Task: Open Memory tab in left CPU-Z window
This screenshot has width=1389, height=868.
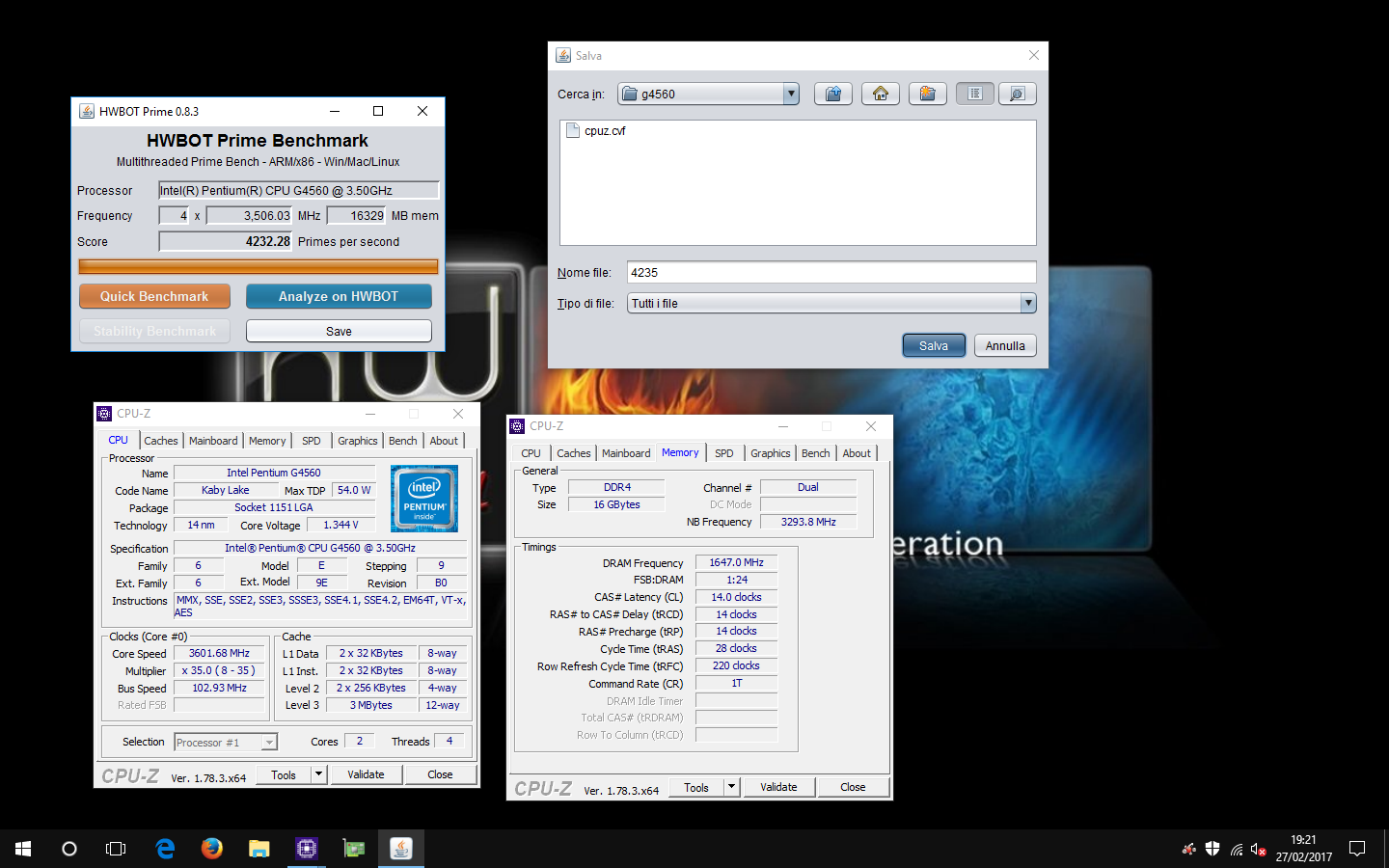Action: [267, 441]
